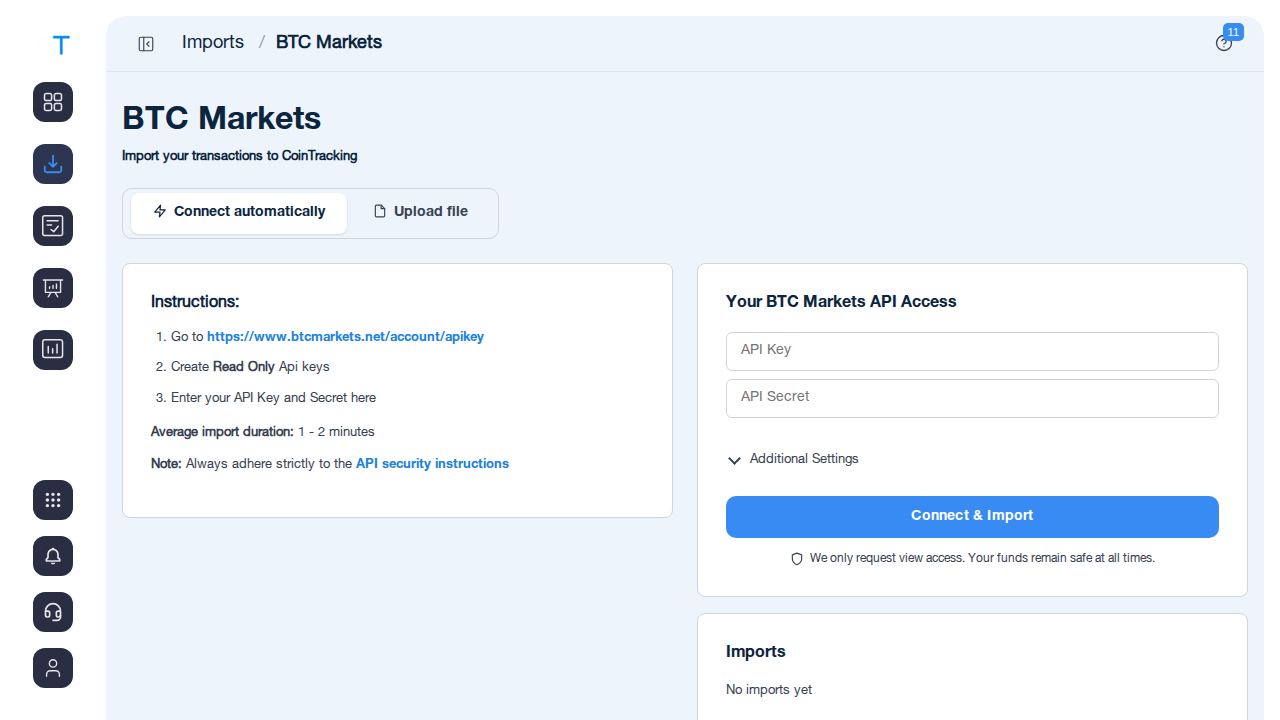
Task: Click 'Enter your API Key and Secret here' step
Action: 273,398
